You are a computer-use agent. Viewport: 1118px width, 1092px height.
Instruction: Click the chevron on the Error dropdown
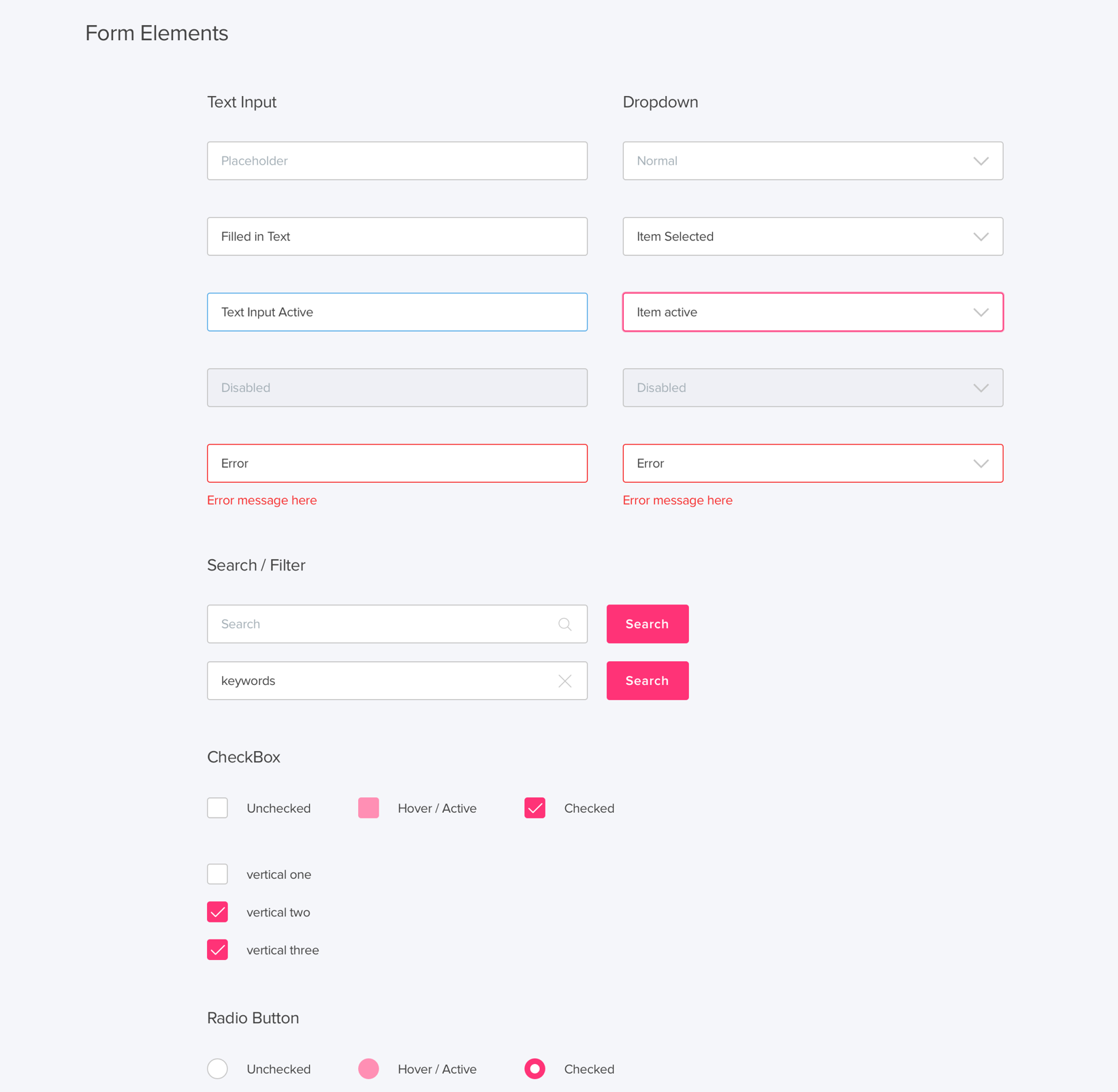pyautogui.click(x=980, y=464)
